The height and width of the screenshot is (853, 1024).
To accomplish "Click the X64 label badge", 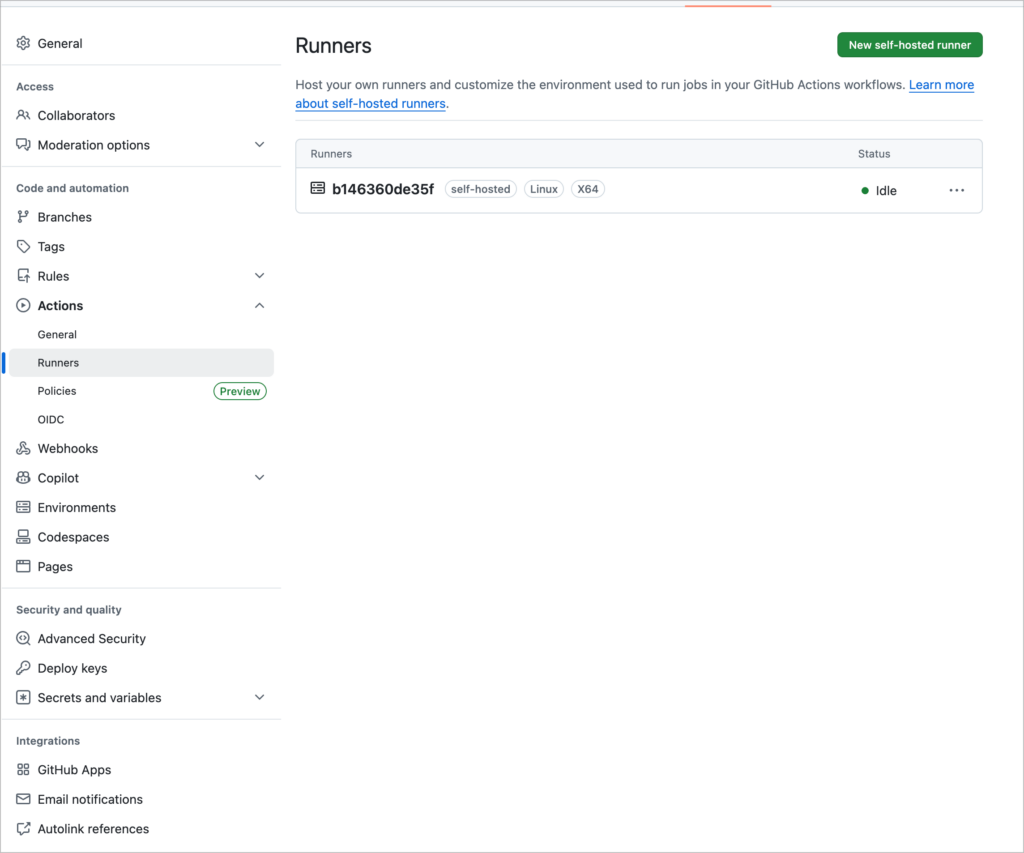I will 588,189.
